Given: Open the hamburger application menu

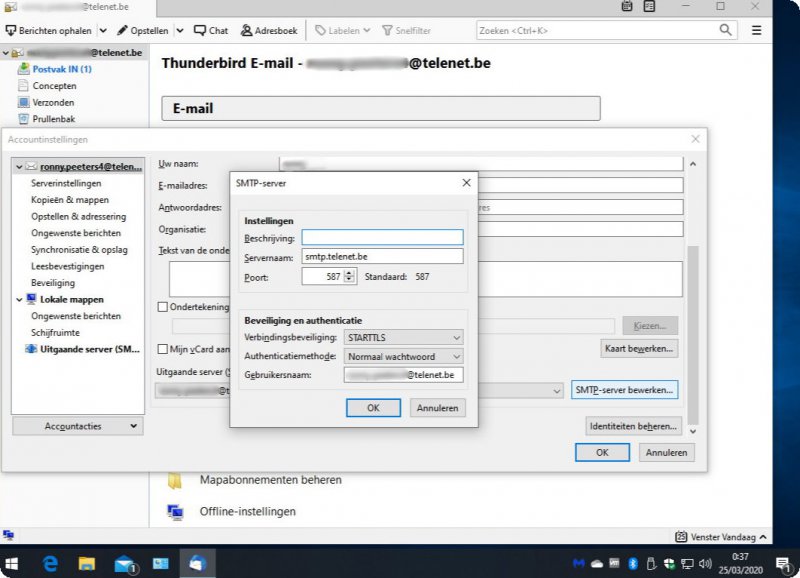Looking at the screenshot, I should coord(757,30).
